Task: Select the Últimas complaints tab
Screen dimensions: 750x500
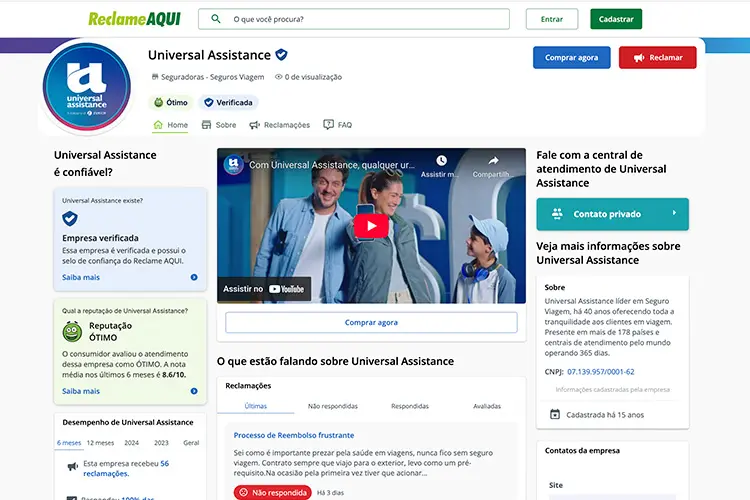Action: coord(255,406)
